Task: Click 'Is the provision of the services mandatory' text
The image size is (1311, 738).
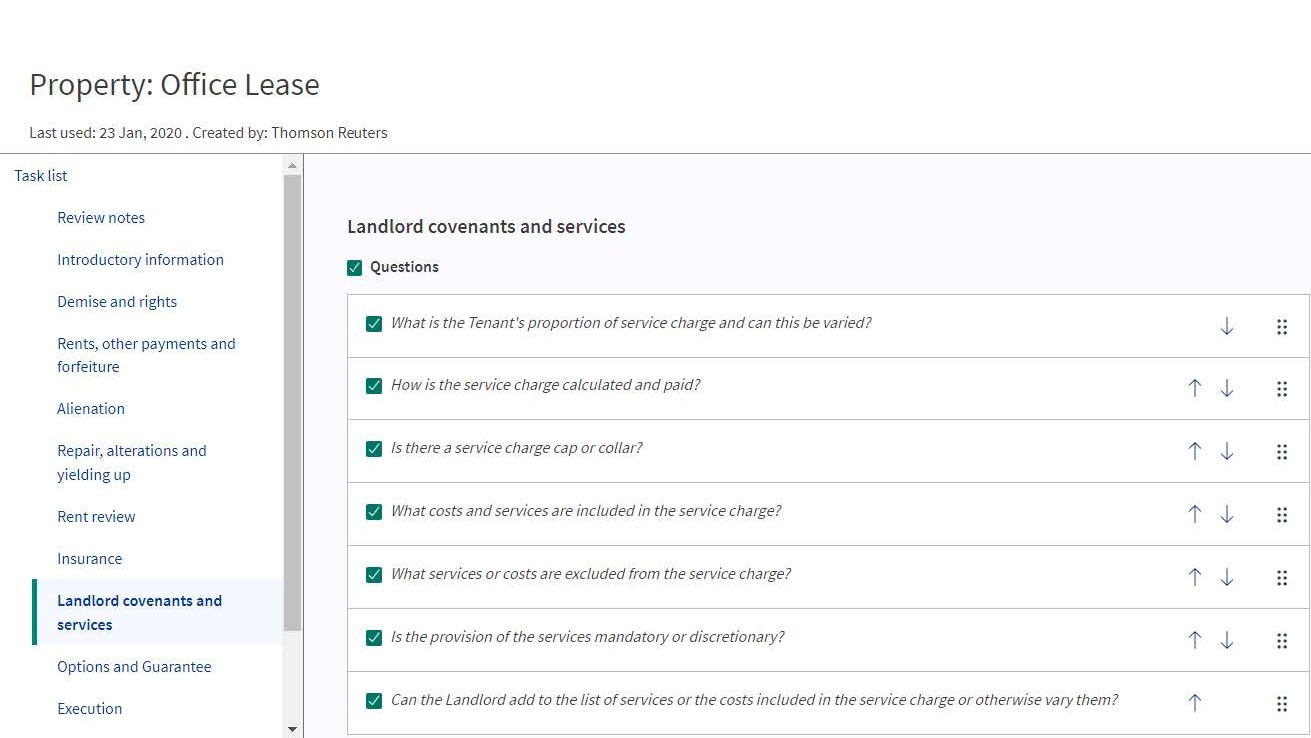Action: click(x=588, y=637)
